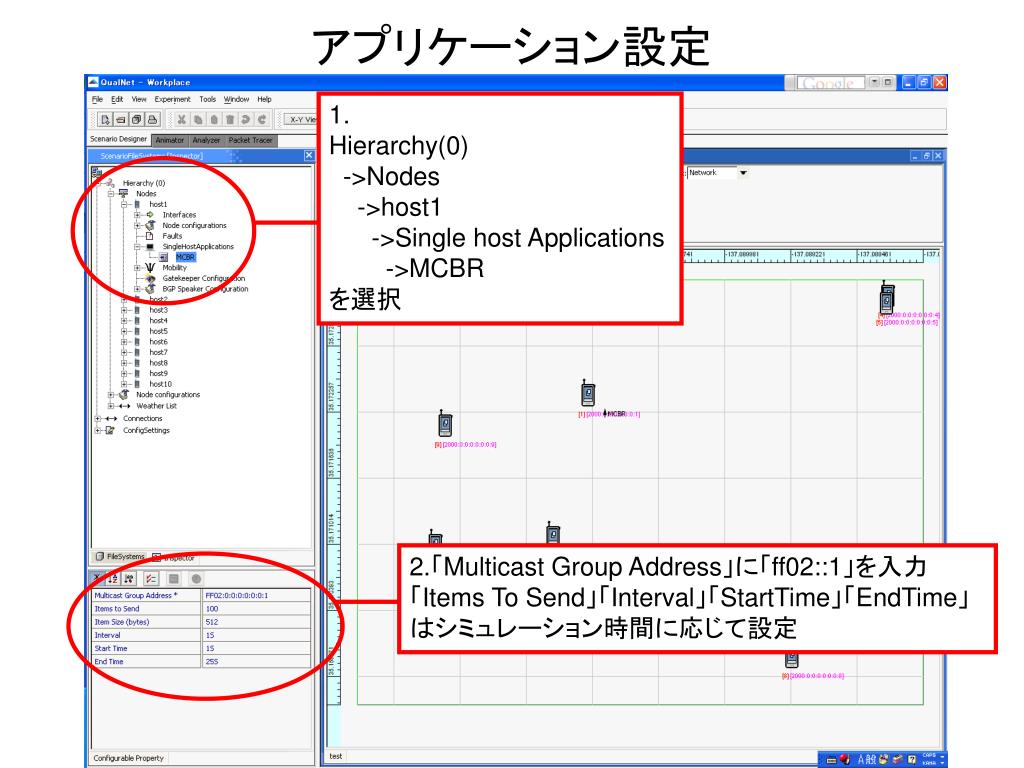Click the Configurable Property tab
Screen dimensions: 1024x768
(129, 758)
